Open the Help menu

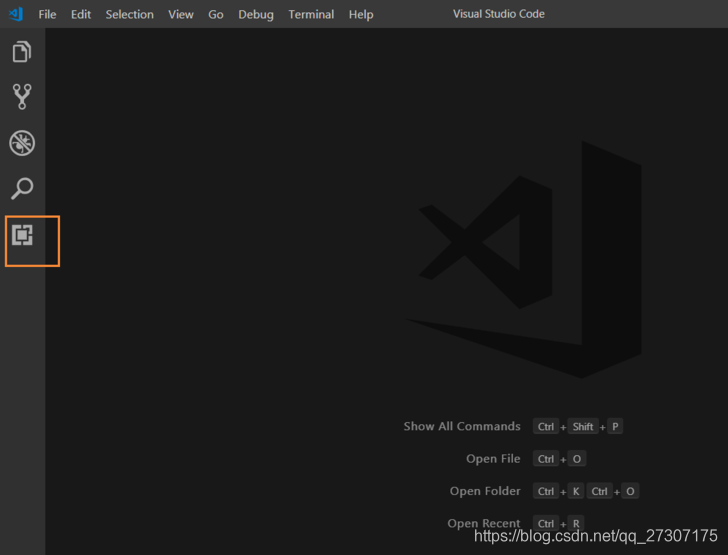coord(361,14)
